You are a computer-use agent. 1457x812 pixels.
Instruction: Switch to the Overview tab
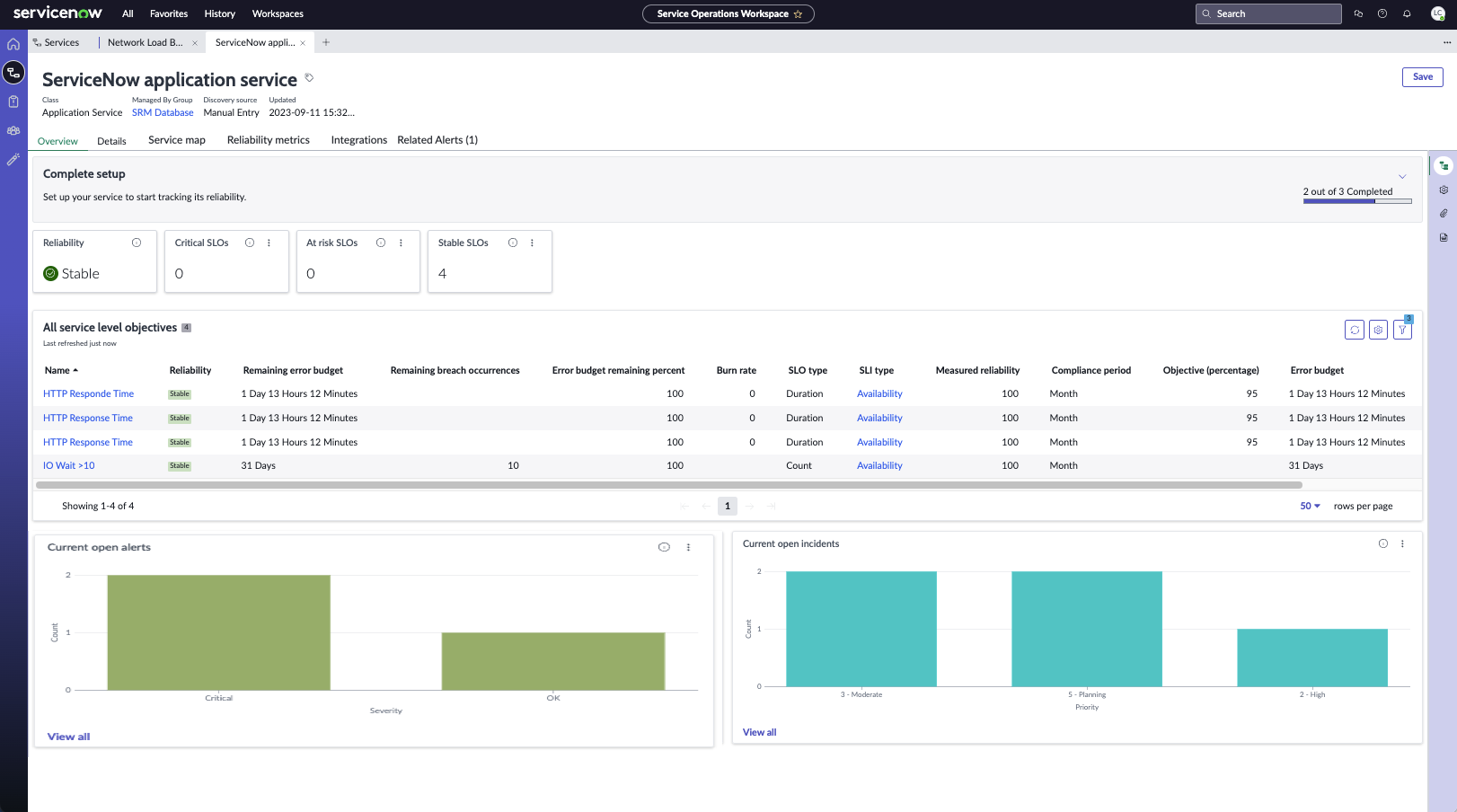pos(57,141)
